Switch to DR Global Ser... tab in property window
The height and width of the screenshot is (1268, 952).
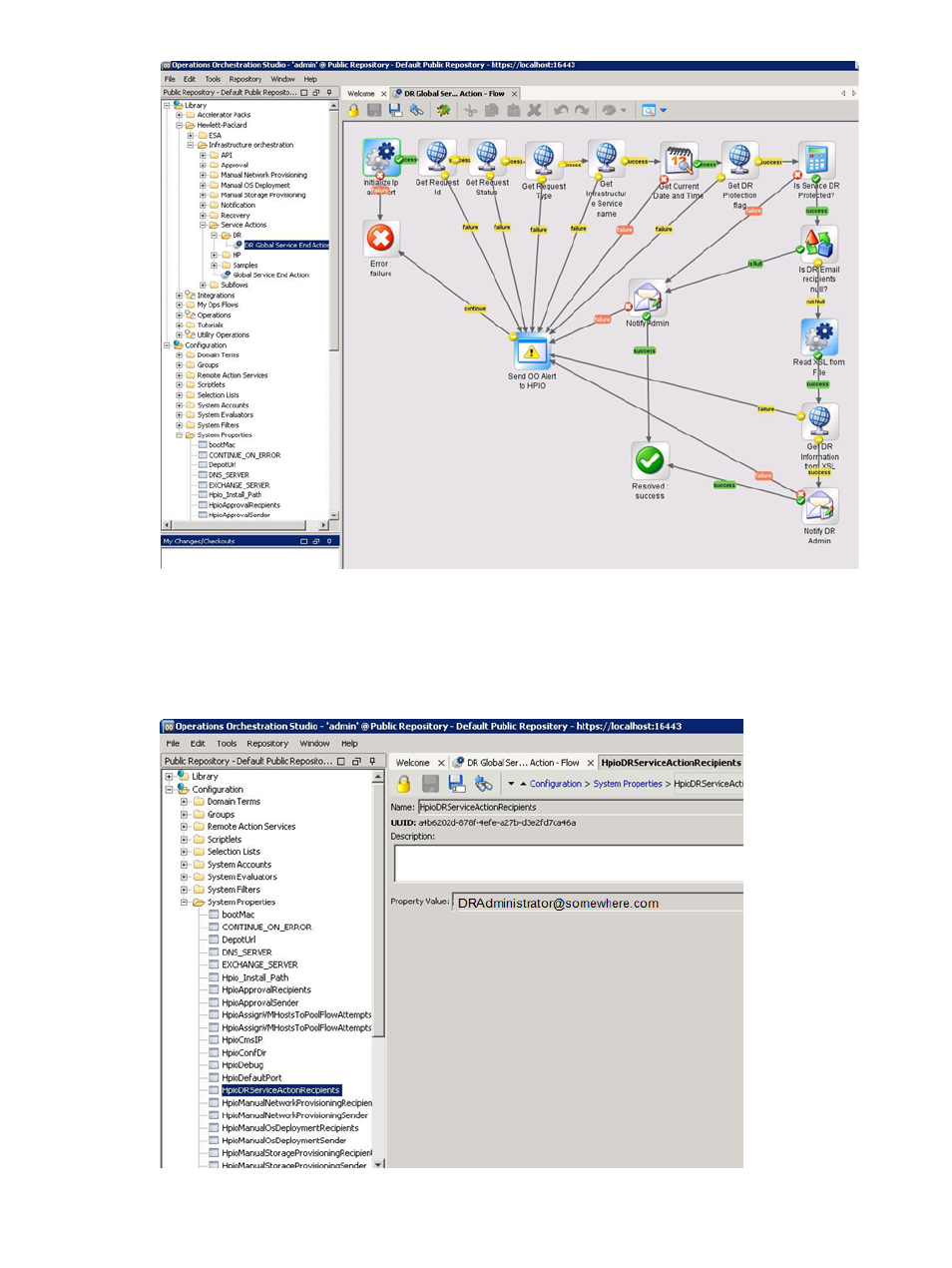pos(523,763)
